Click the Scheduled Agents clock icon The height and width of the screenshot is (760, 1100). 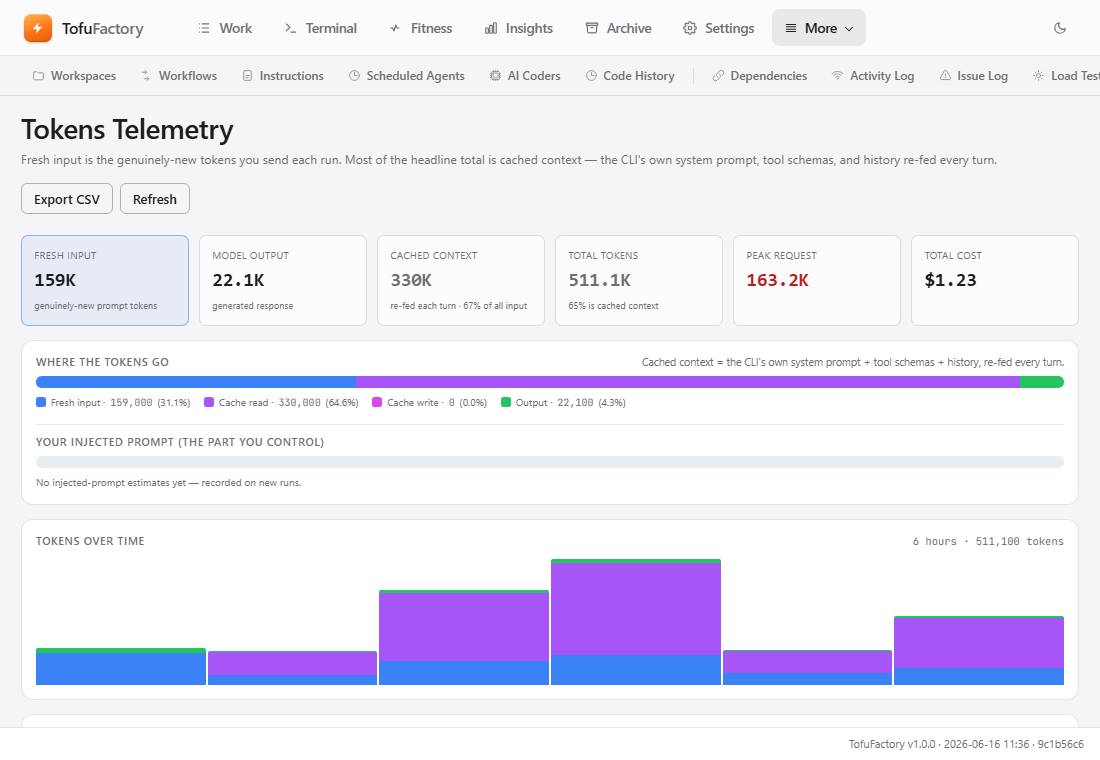[x=354, y=76]
